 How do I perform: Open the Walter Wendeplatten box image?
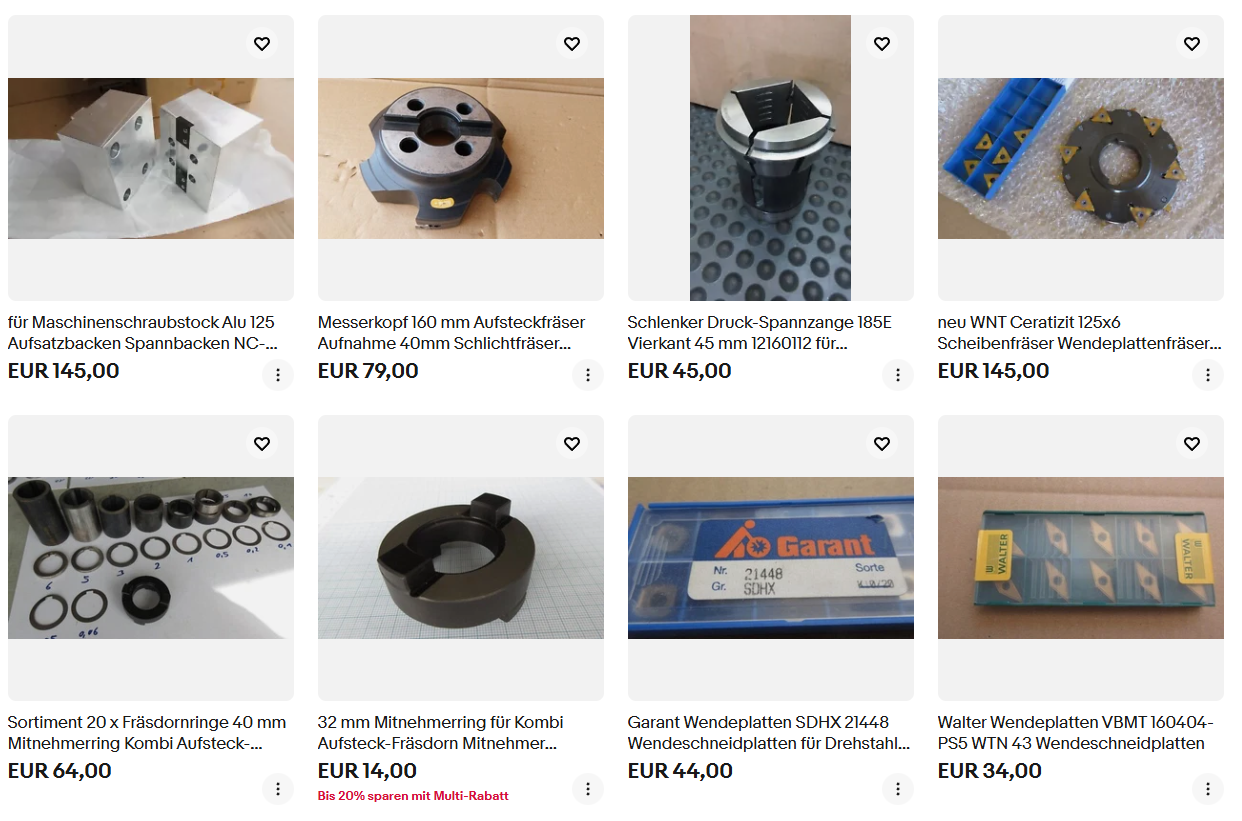[1081, 558]
